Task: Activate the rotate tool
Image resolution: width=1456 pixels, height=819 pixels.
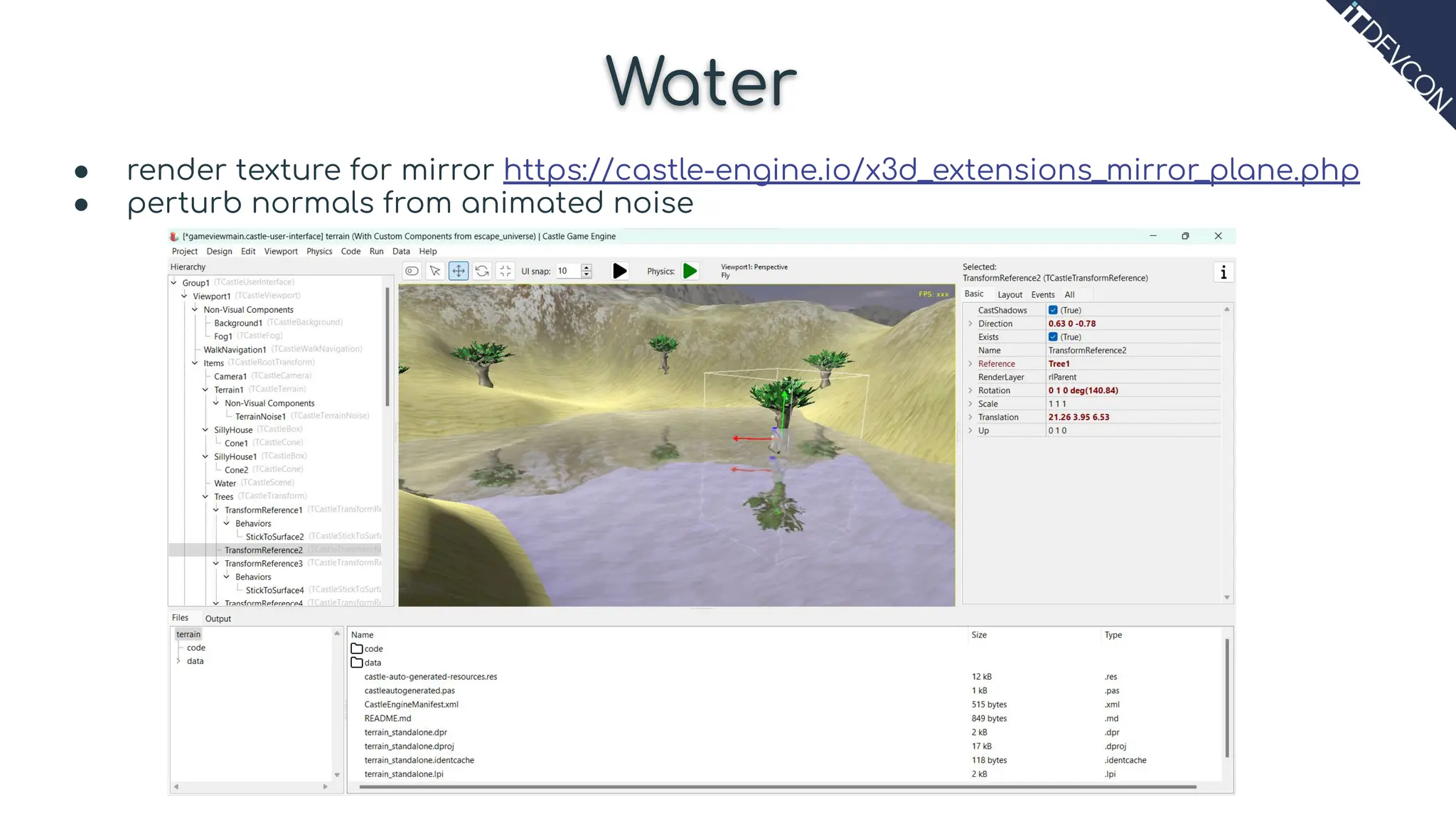Action: [x=482, y=271]
